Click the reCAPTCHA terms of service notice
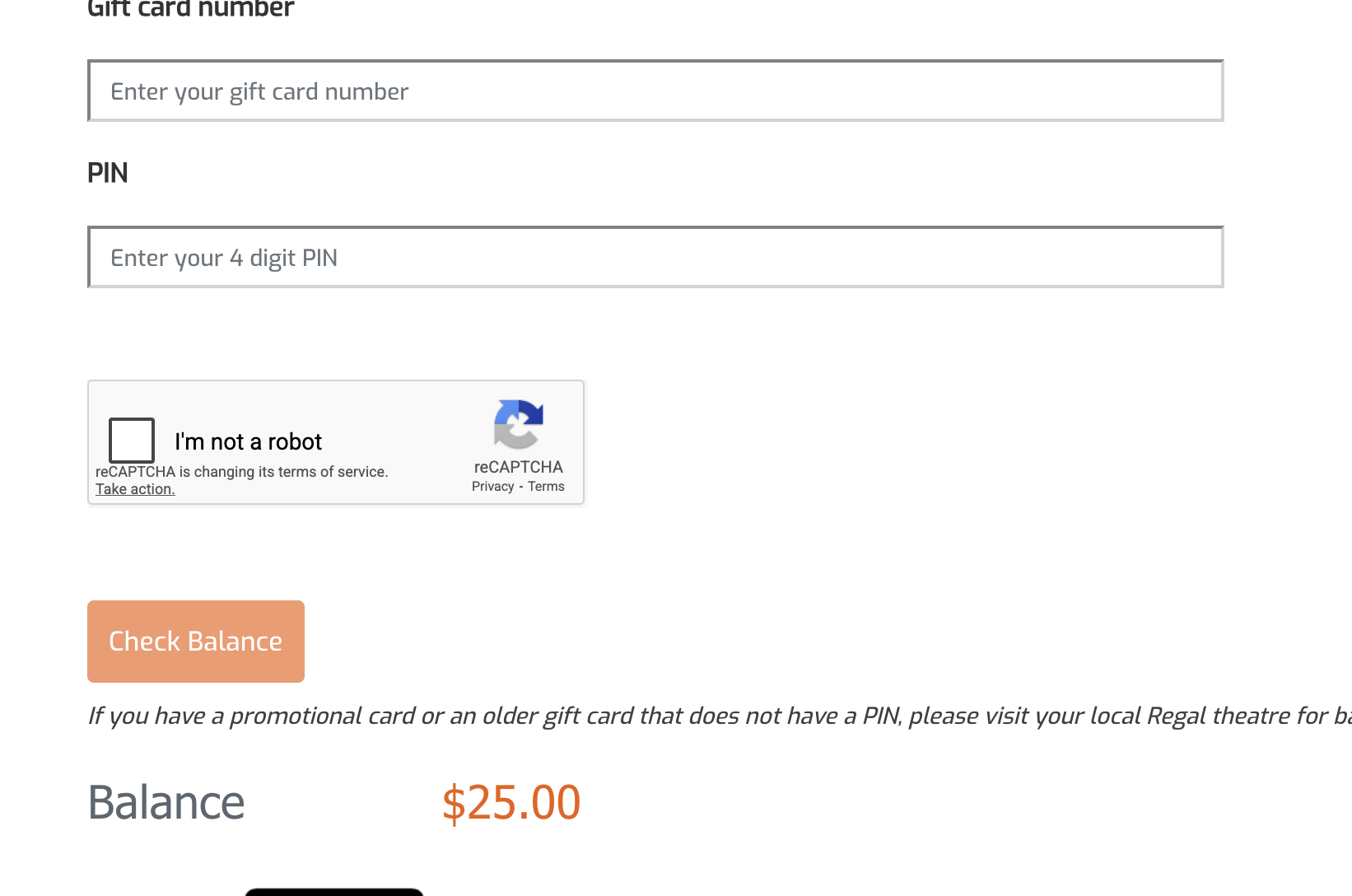This screenshot has height=896, width=1352. pos(241,472)
